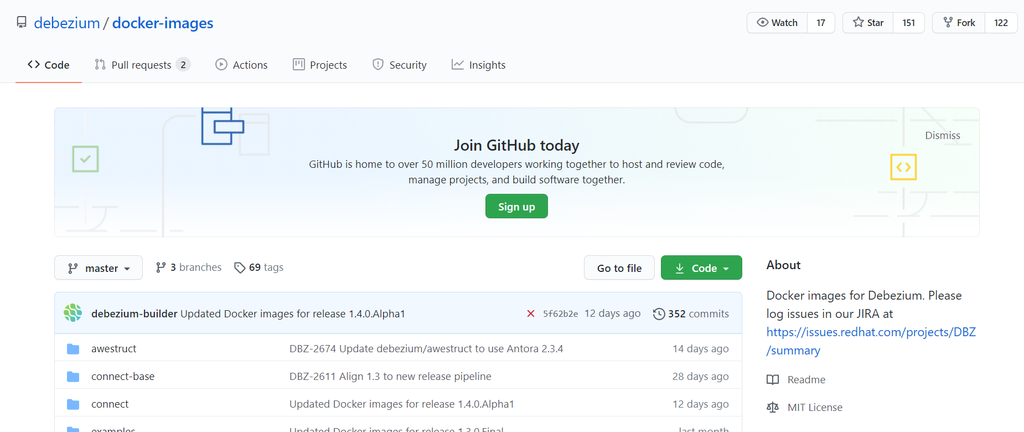Open the Actions tab
Screen dimensions: 1024x432
241,65
